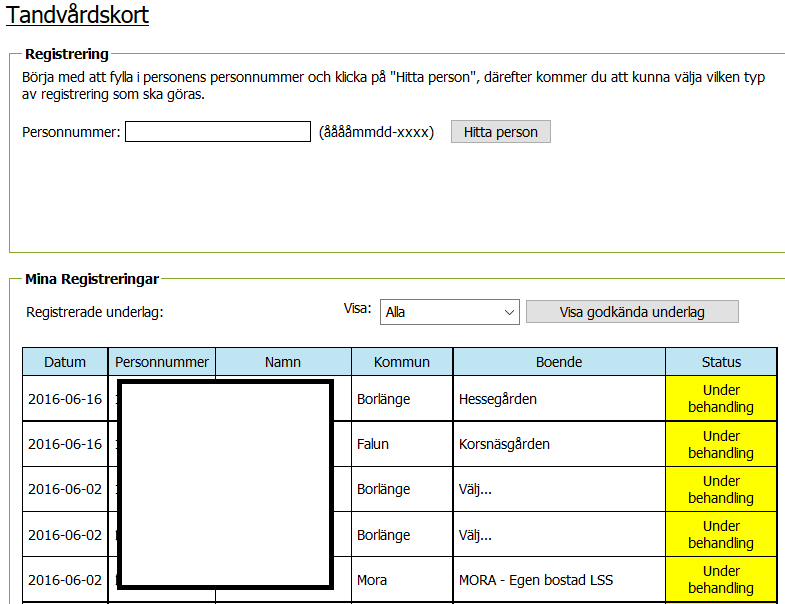
Task: Open the Visa dropdown showing Alla
Action: 450,312
